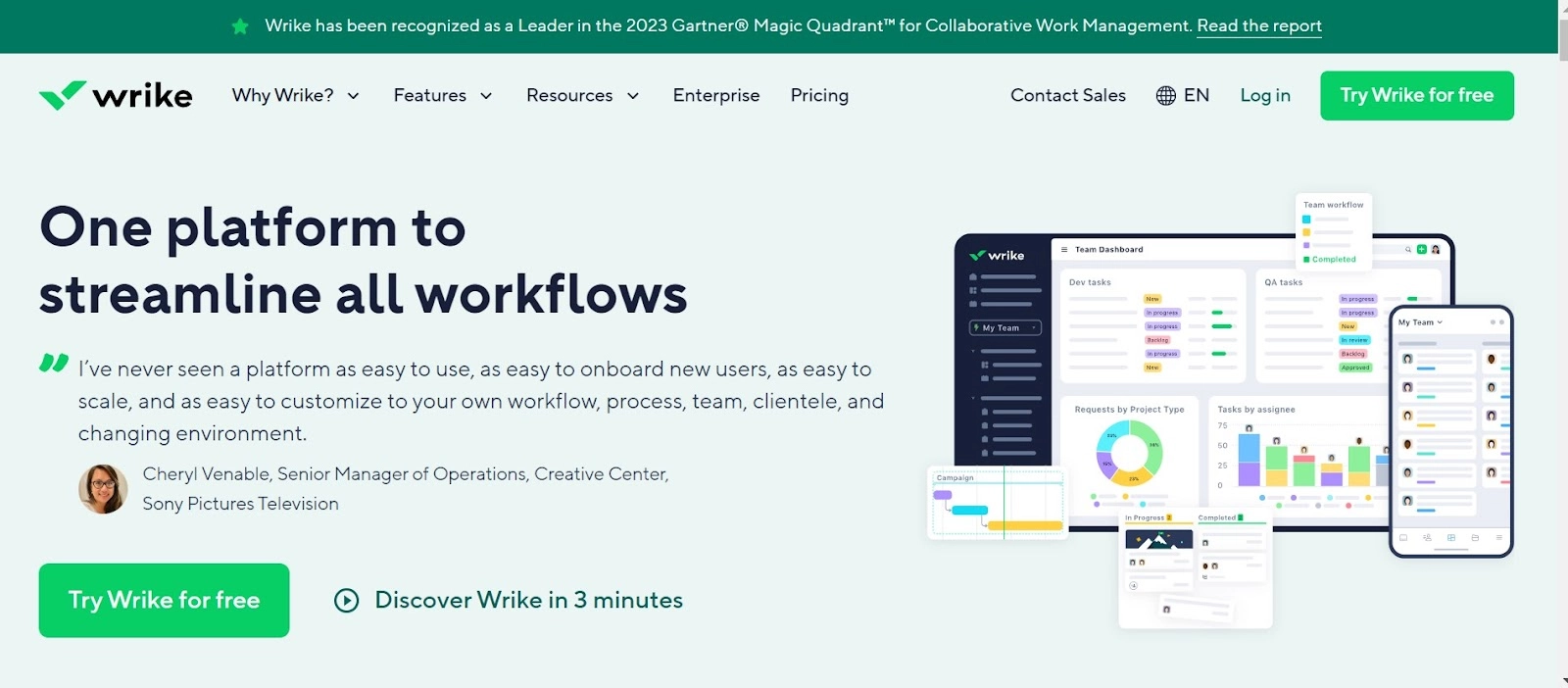Select My Team dropdown in phone mockup
Image resolution: width=1568 pixels, height=688 pixels.
click(x=1420, y=322)
